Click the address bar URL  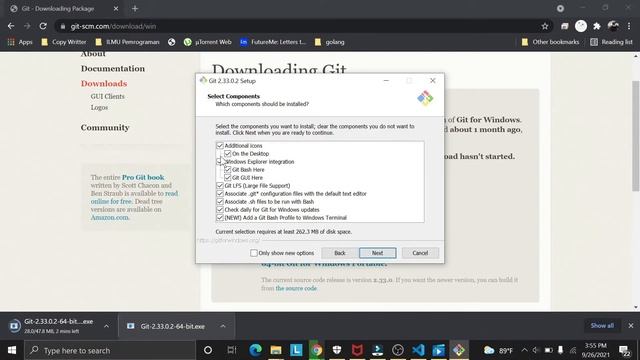(x=113, y=26)
